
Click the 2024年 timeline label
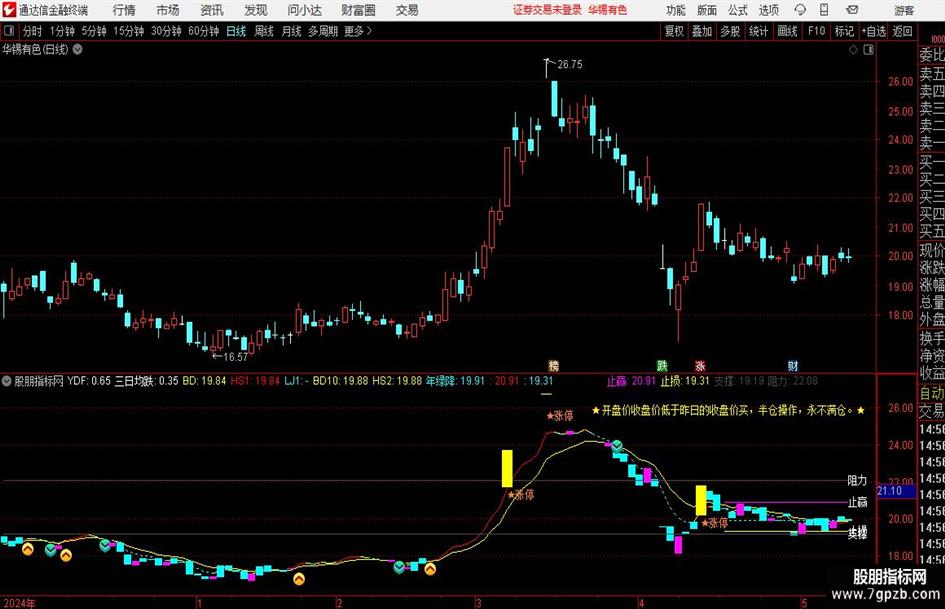pyautogui.click(x=19, y=603)
